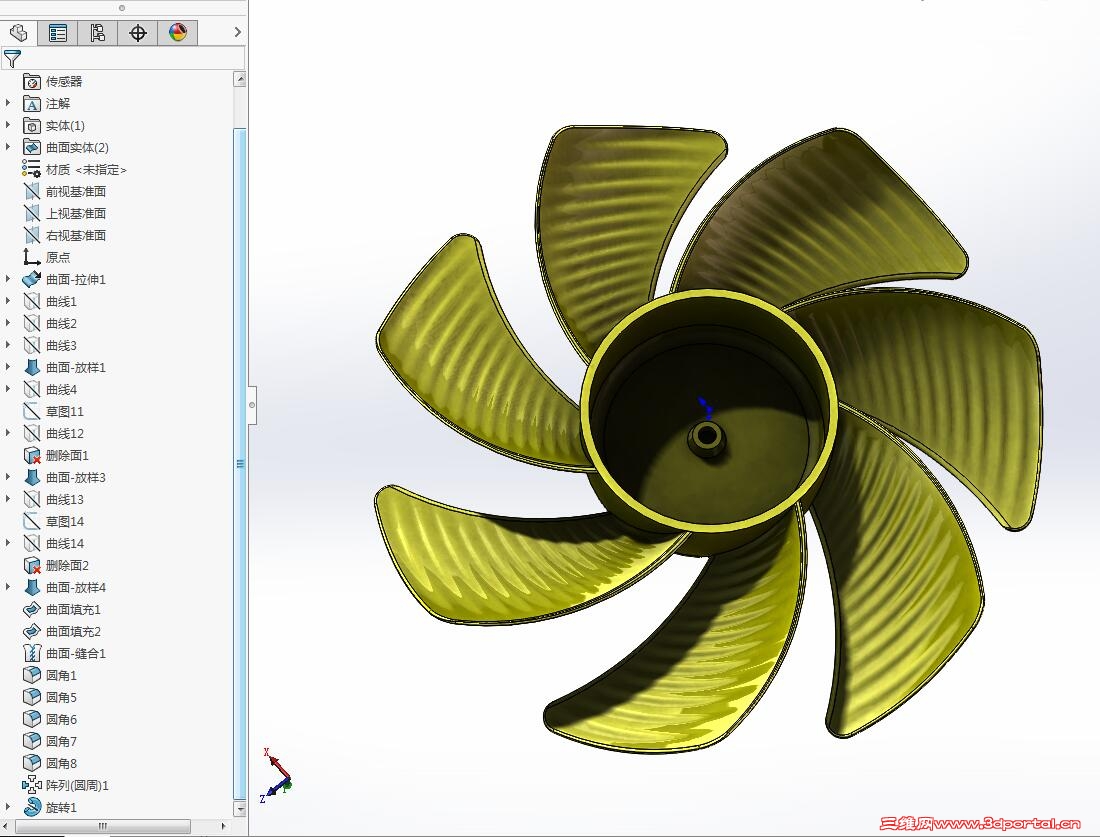Select the fan hub center shaft
This screenshot has width=1100, height=837.
(x=707, y=437)
